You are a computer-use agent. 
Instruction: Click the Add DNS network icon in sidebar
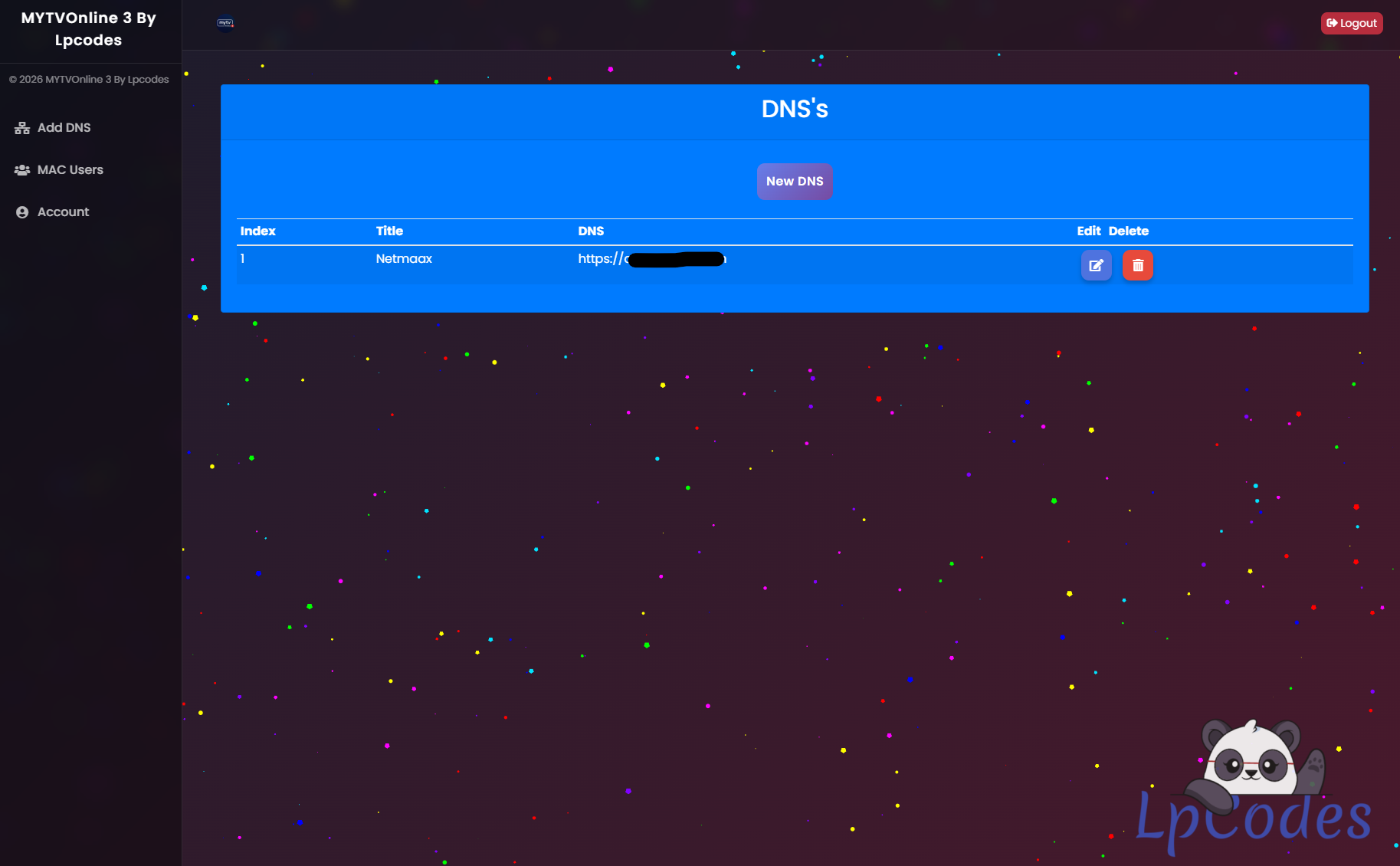click(22, 128)
